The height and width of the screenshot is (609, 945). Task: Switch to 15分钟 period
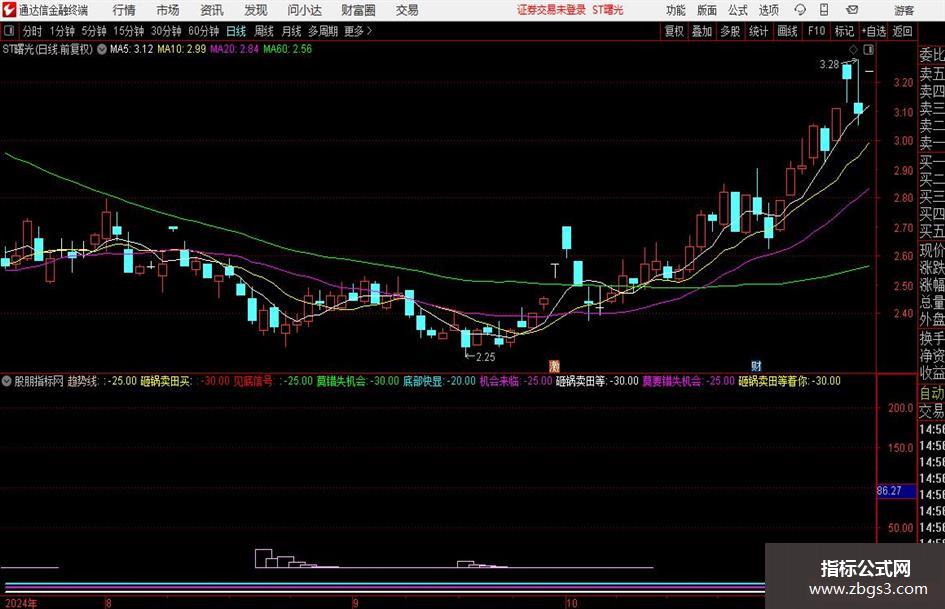[129, 31]
